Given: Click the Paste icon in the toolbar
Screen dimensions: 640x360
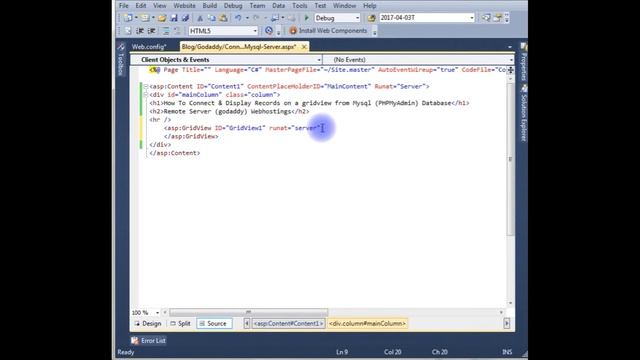Looking at the screenshot, I should (223, 18).
